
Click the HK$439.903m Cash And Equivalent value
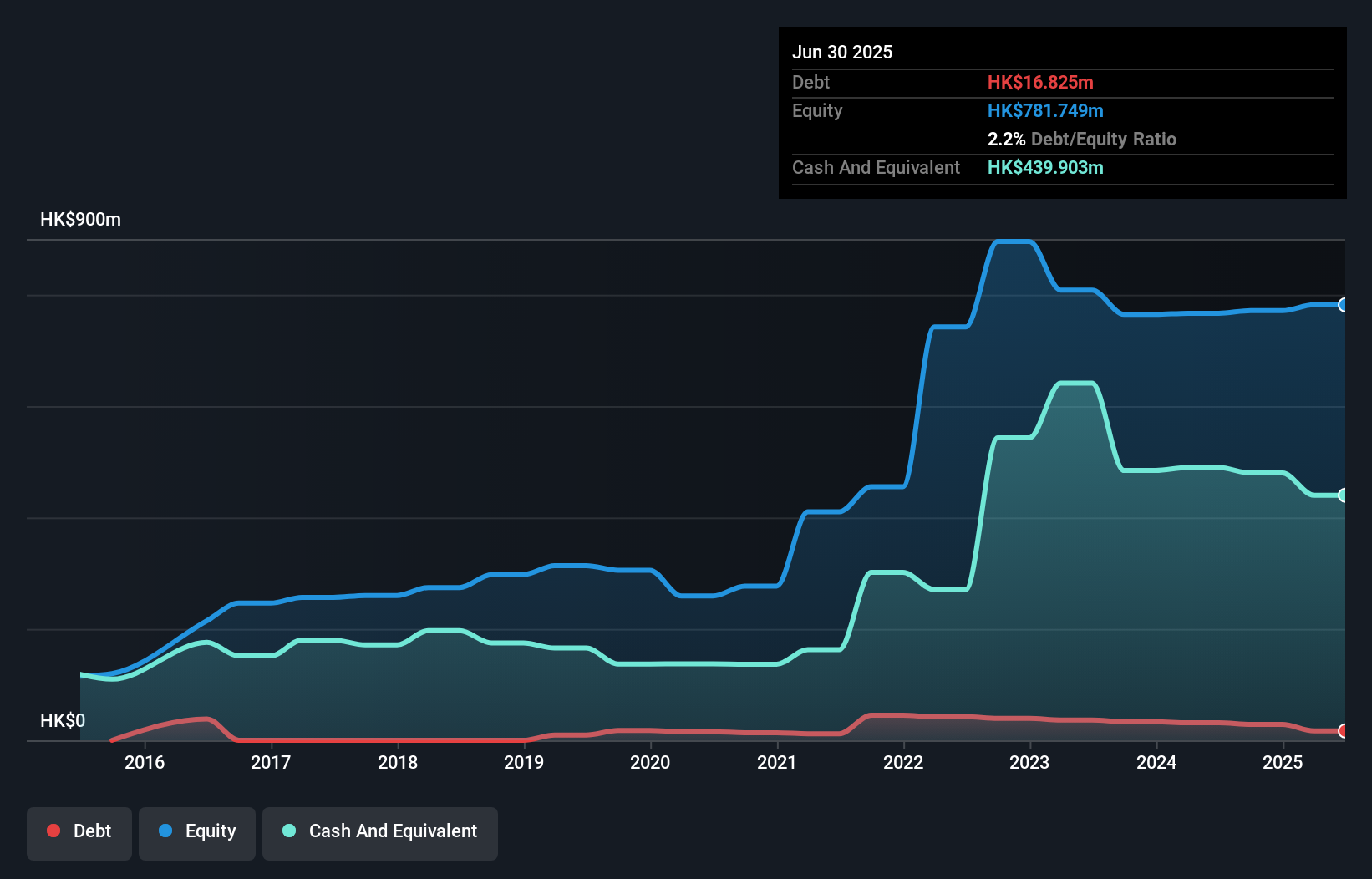tap(1045, 168)
